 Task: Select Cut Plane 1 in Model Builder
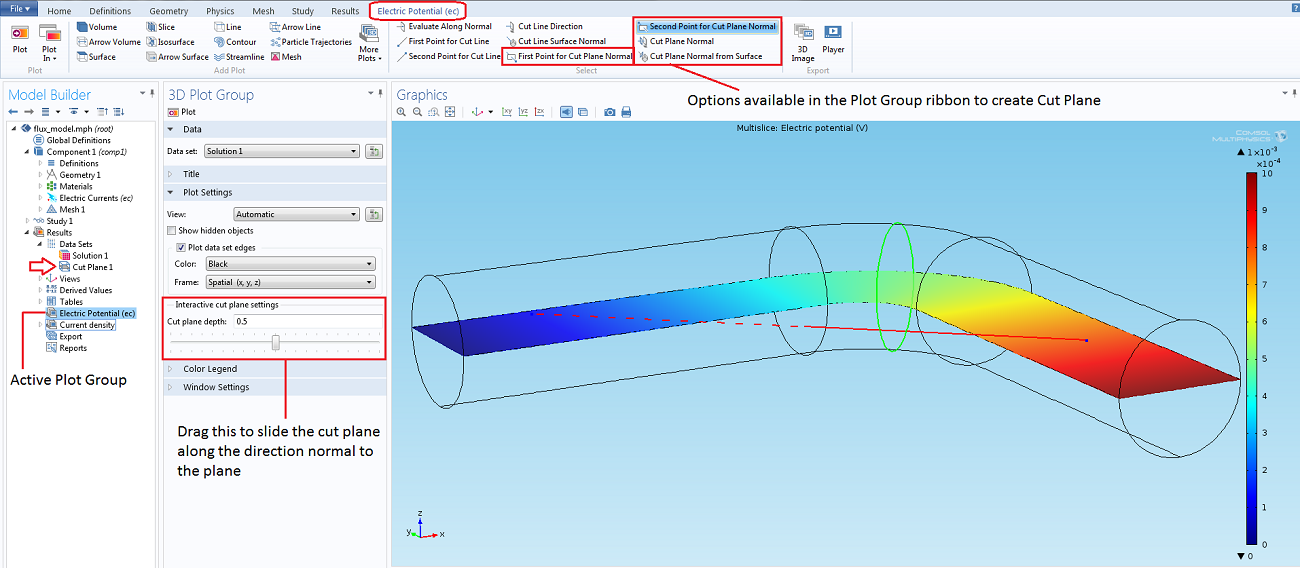click(86, 267)
